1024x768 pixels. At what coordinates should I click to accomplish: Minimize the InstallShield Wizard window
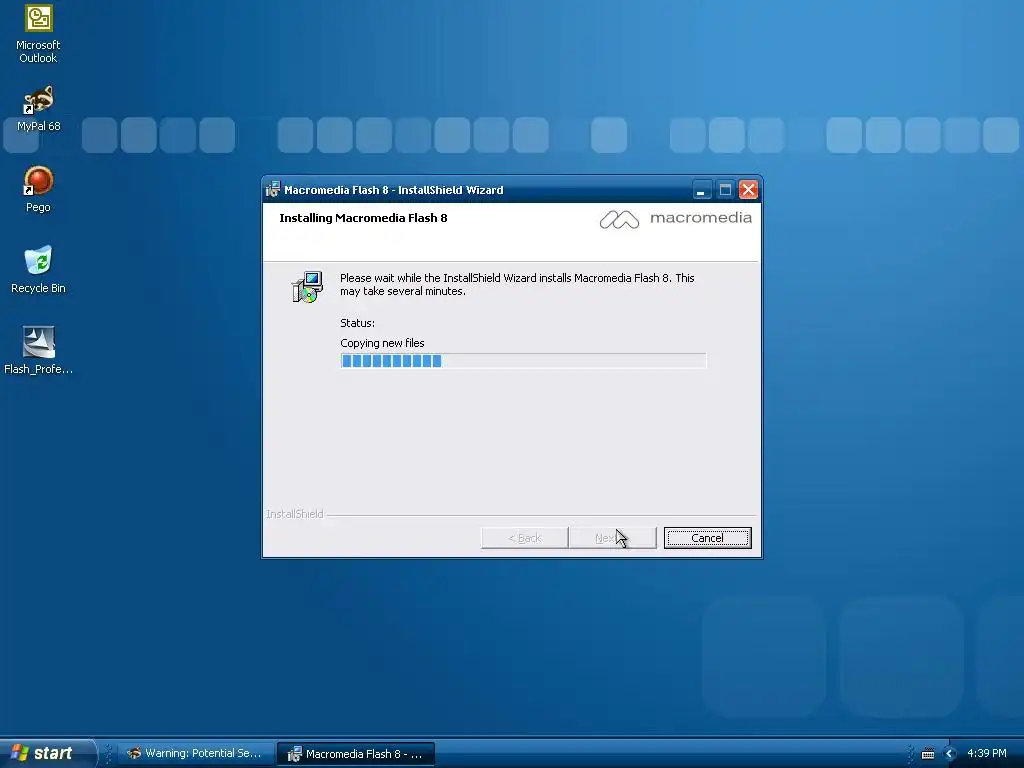(x=701, y=190)
